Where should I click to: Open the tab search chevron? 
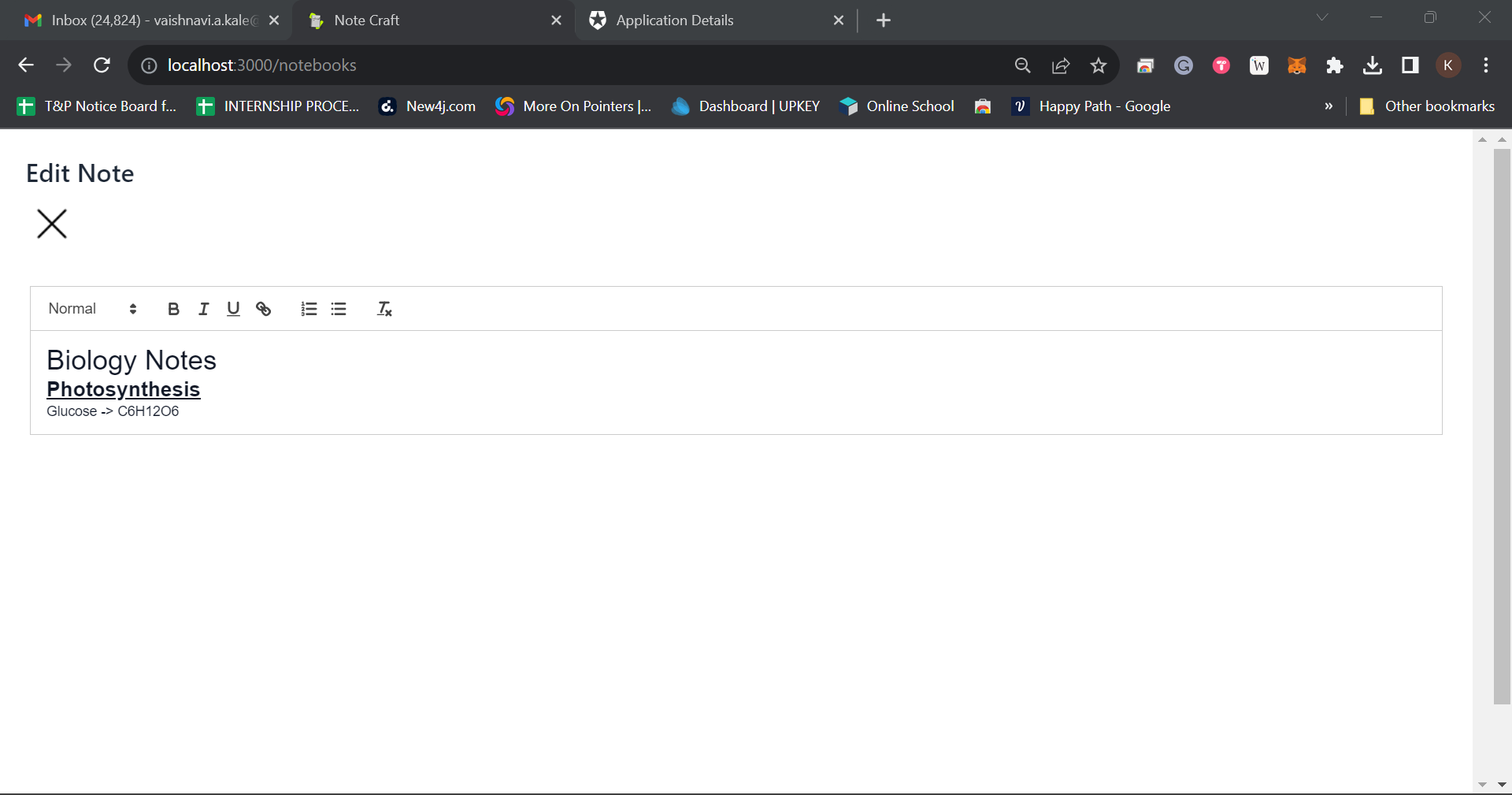(1322, 17)
